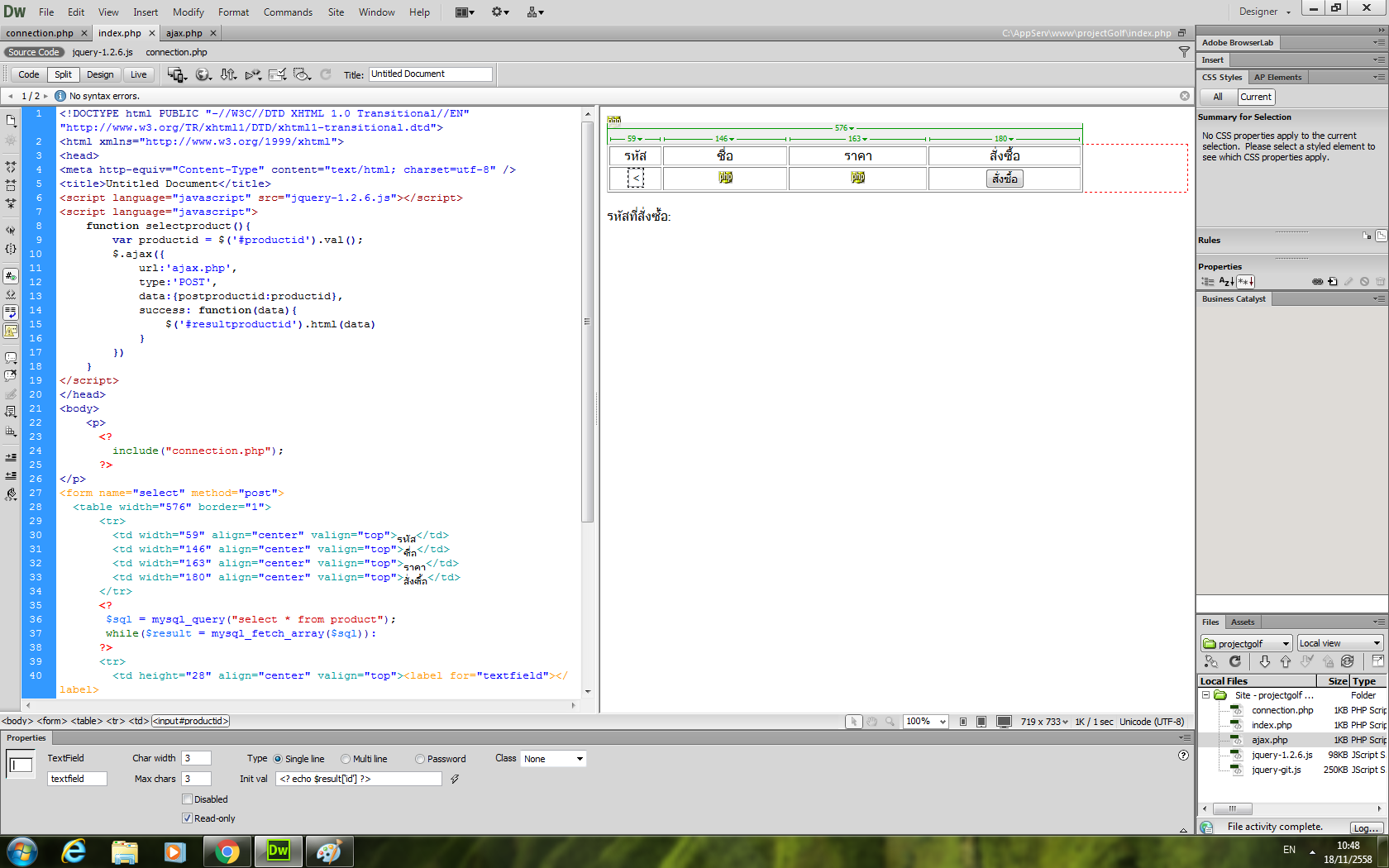Open the Designer workspace dropdown
Viewport: 1389px width, 868px height.
(1265, 12)
